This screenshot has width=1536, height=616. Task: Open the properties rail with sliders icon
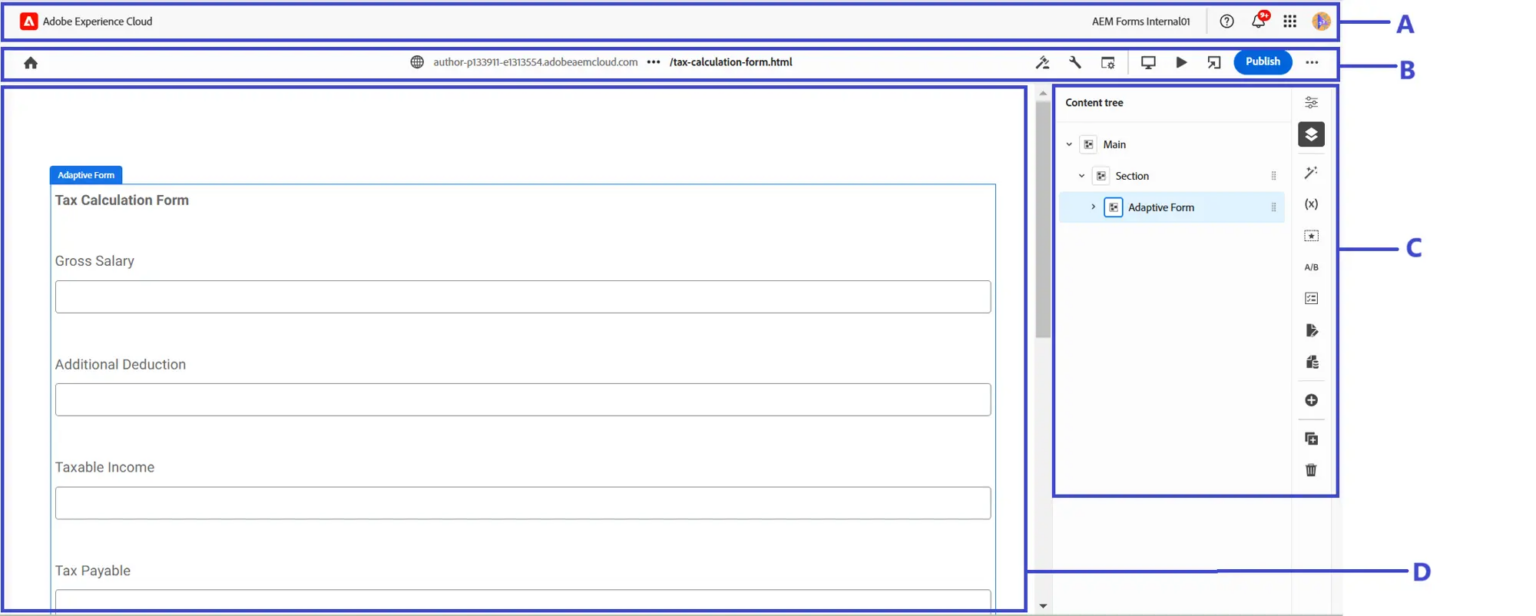point(1311,101)
